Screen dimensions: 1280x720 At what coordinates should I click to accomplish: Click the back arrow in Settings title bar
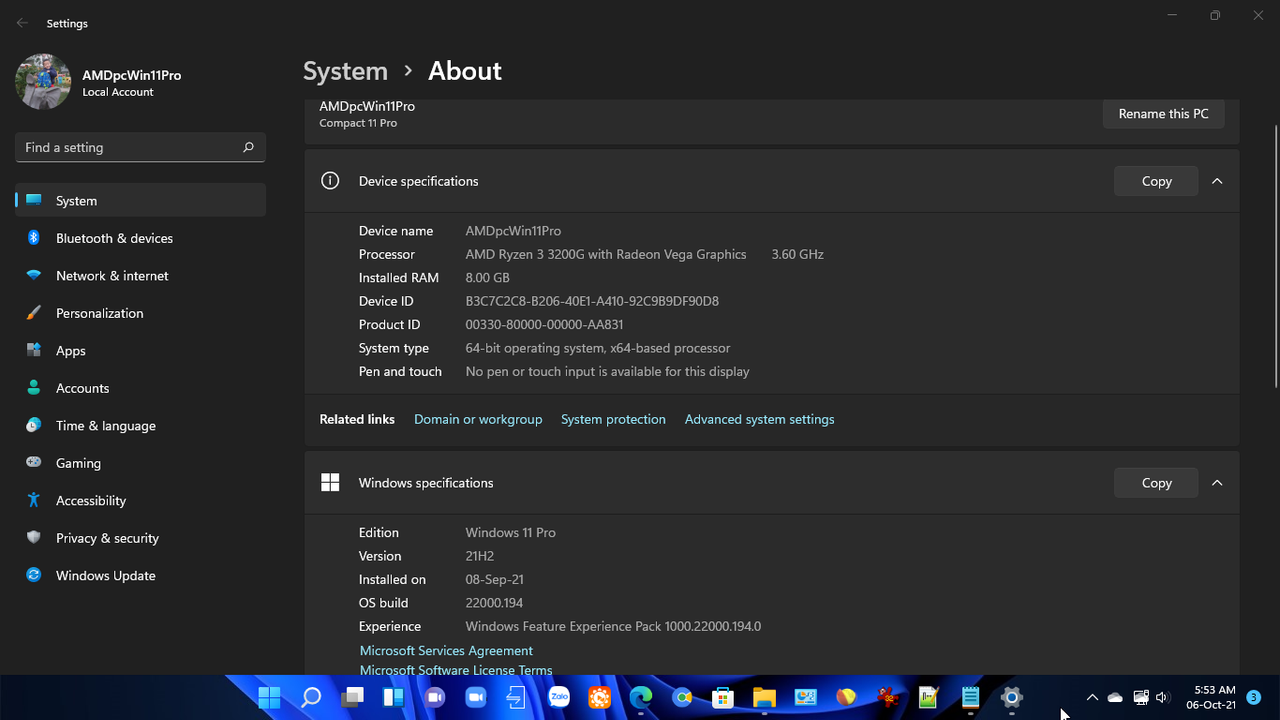pos(22,23)
